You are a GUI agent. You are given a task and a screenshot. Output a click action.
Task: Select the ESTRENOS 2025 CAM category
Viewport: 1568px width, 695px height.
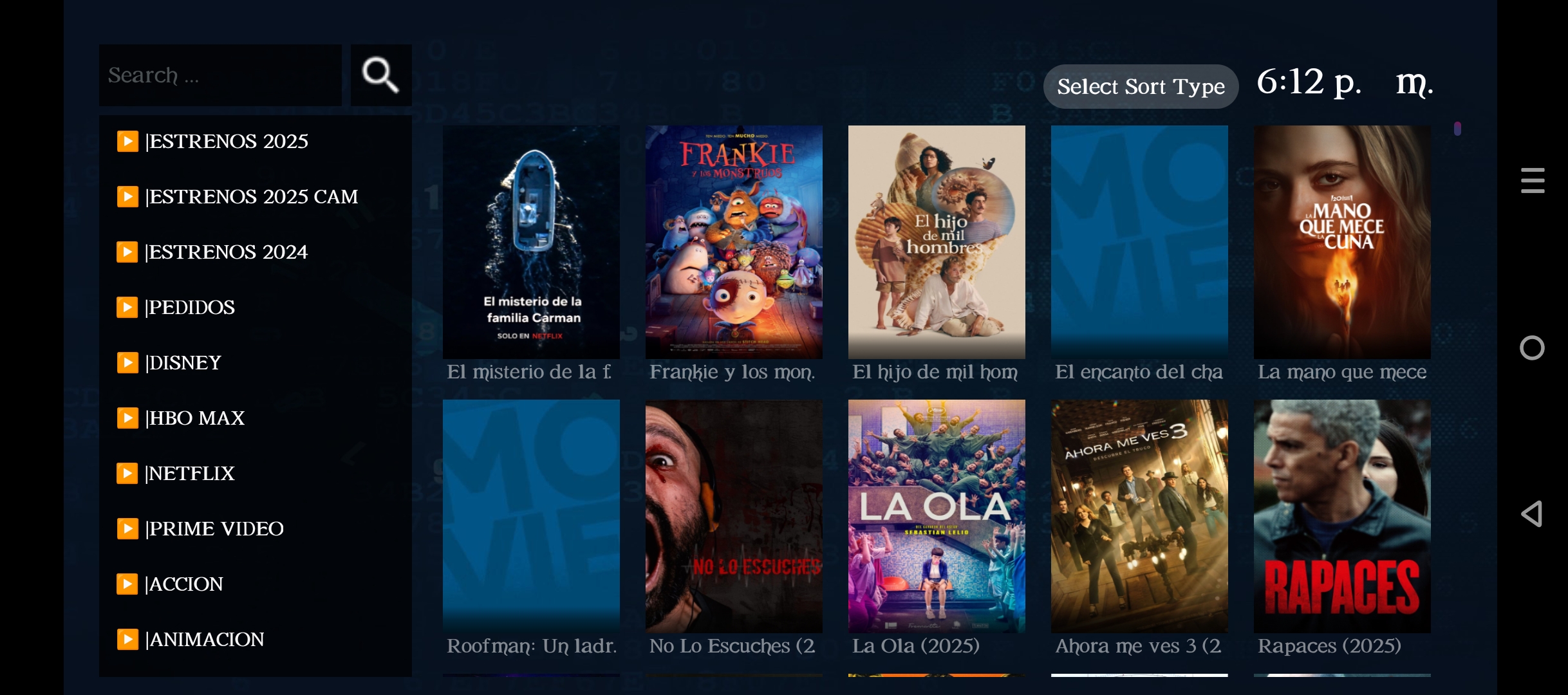(x=256, y=196)
